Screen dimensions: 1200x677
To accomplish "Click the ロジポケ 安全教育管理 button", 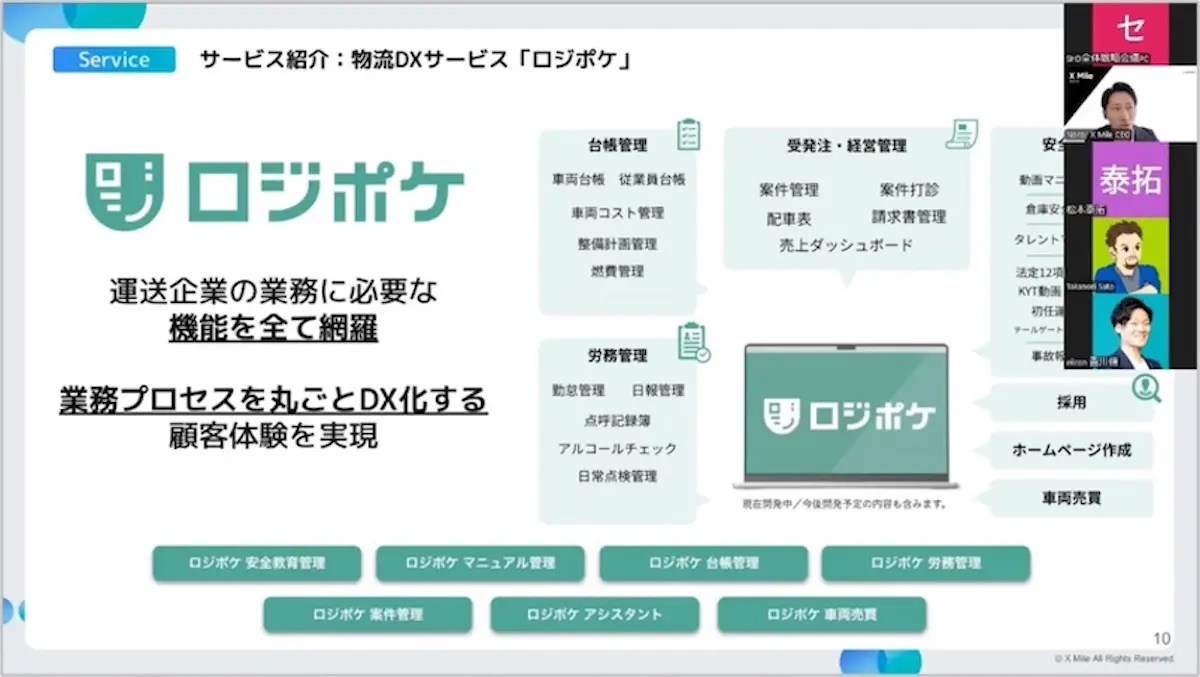I will point(257,563).
